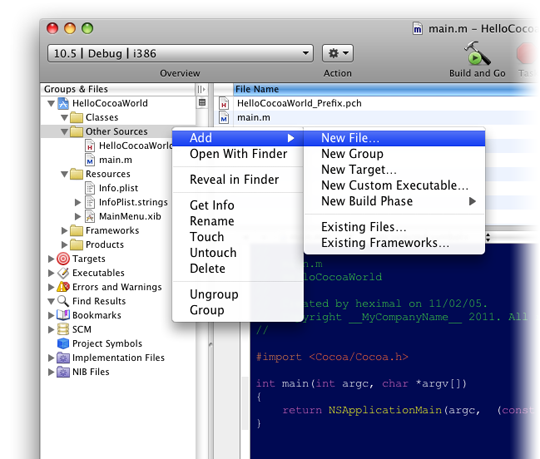The image size is (540, 459).
Task: Click the Project Symbols cube icon
Action: tap(63, 343)
